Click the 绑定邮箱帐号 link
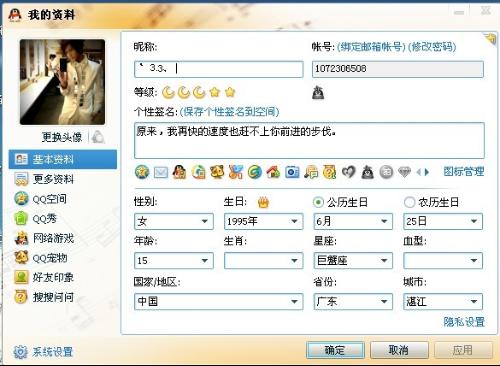Screen dimensions: 500x366 click(x=371, y=47)
